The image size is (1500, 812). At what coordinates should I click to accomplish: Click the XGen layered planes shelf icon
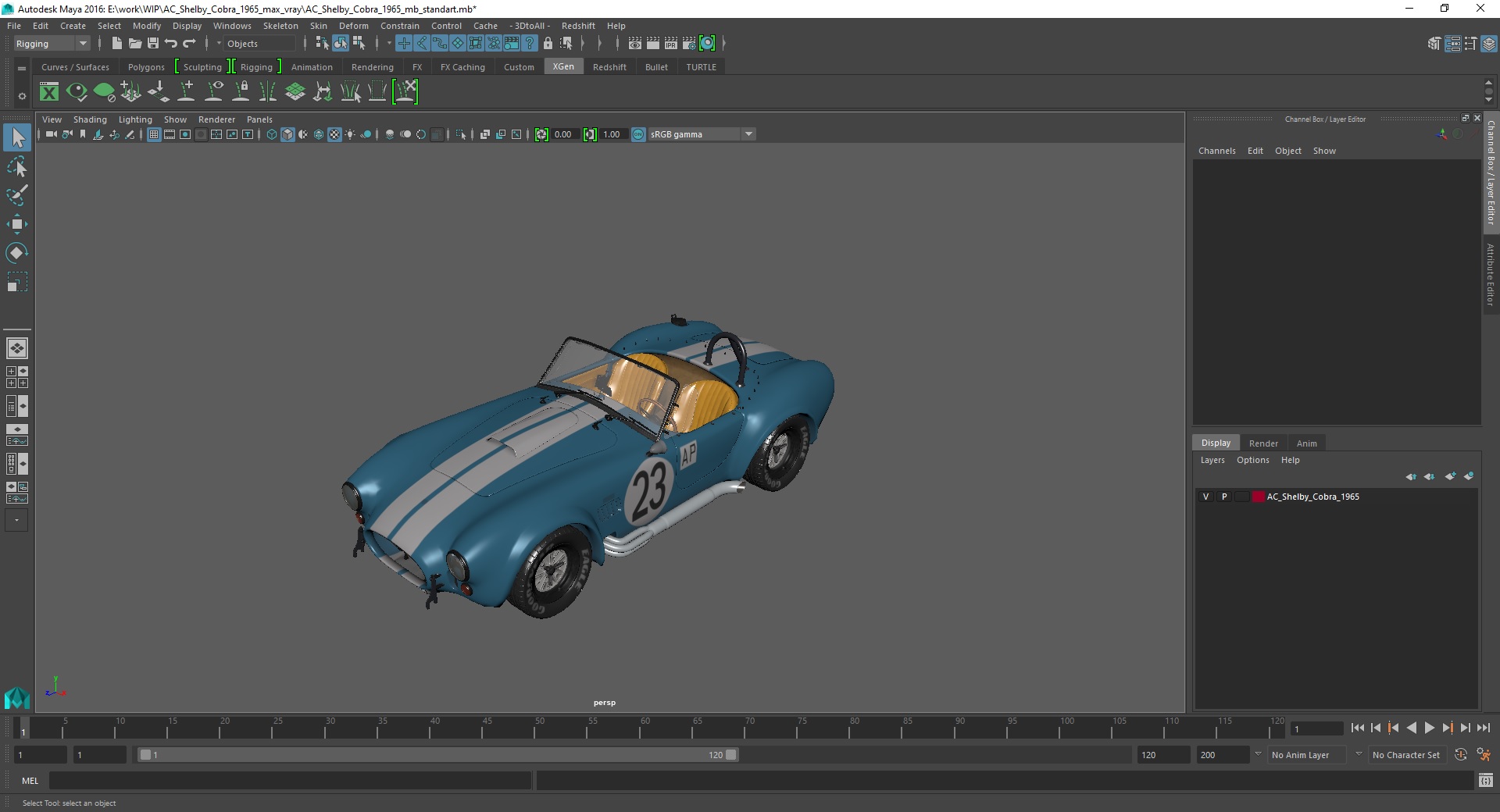[x=295, y=92]
